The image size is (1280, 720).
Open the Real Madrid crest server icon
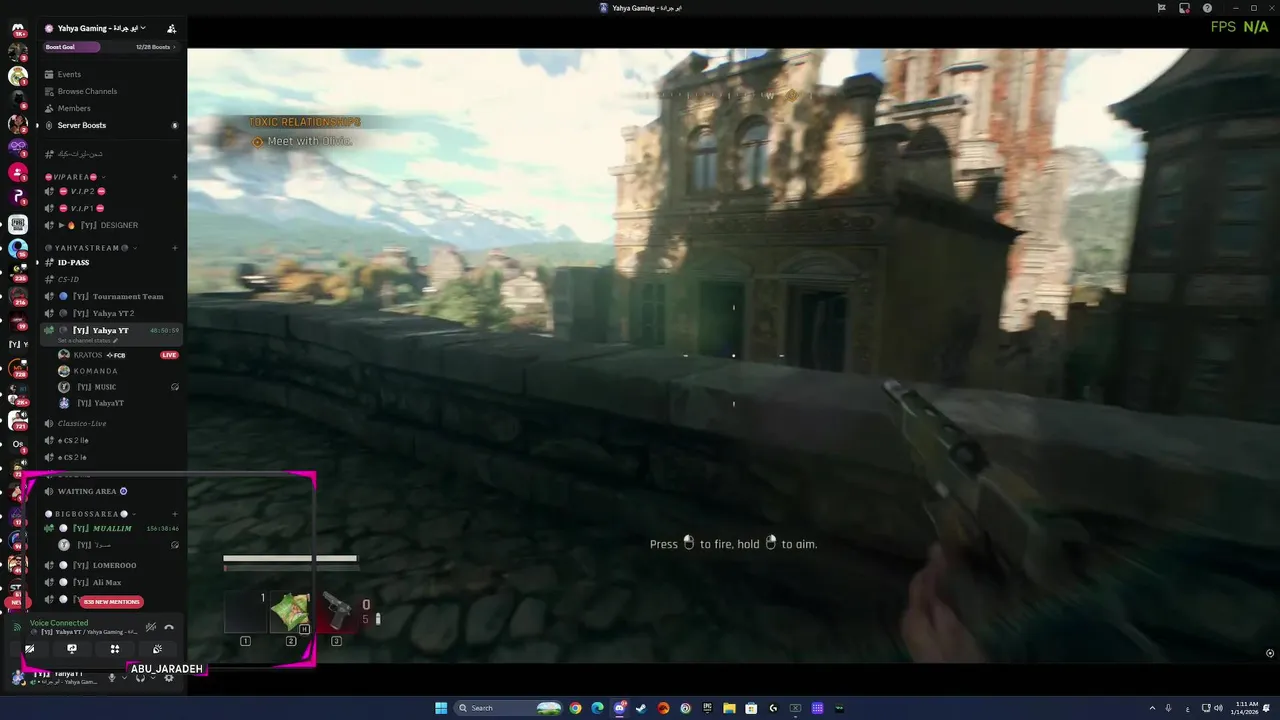(x=18, y=75)
